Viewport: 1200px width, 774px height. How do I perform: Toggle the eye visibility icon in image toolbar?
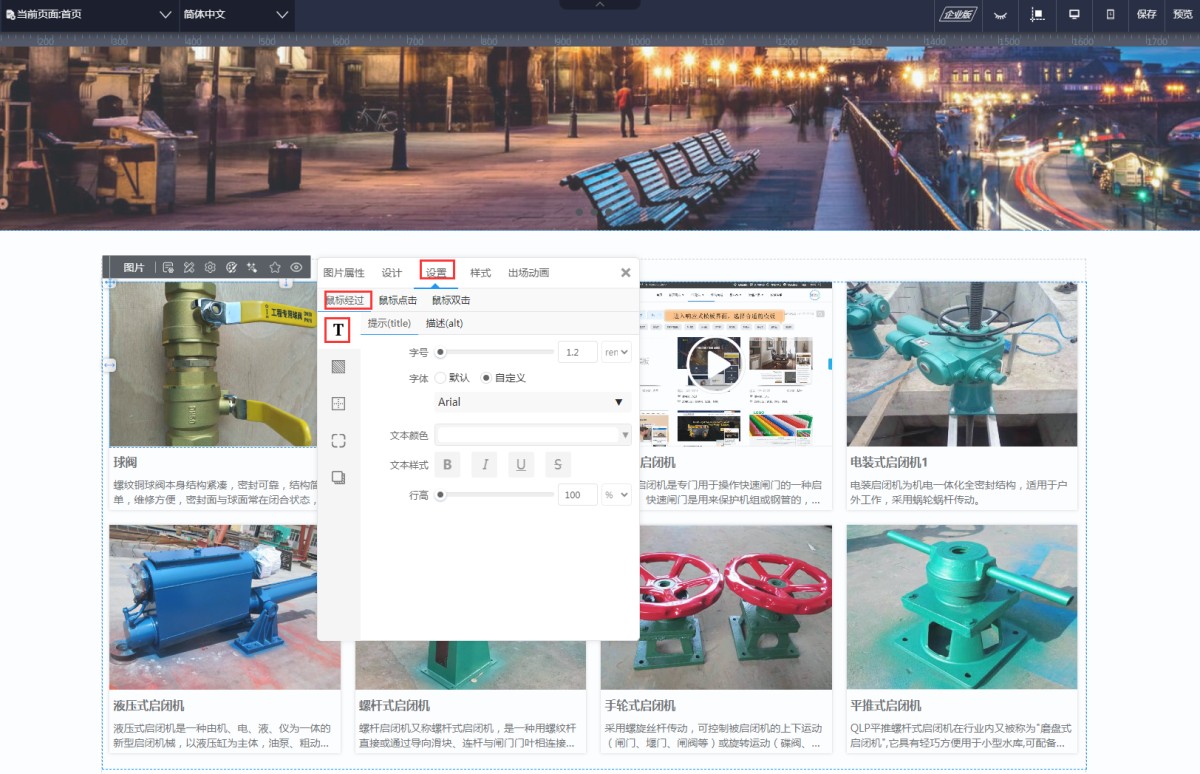[297, 268]
